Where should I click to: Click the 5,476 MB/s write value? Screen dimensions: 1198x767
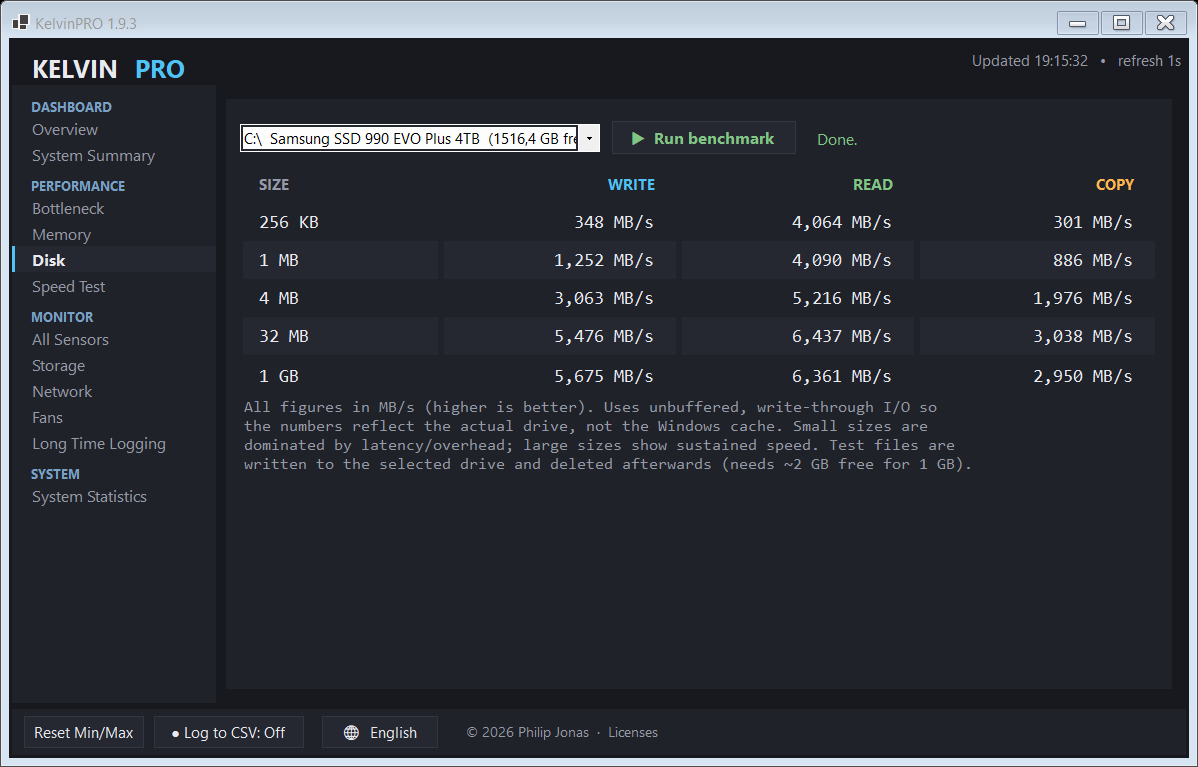click(x=604, y=336)
